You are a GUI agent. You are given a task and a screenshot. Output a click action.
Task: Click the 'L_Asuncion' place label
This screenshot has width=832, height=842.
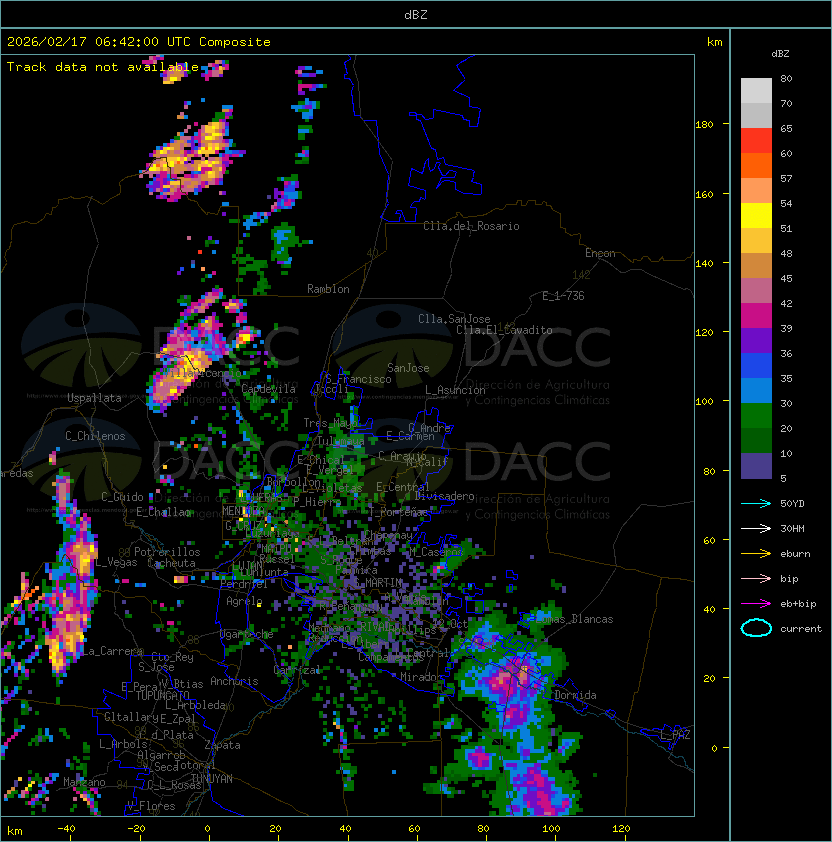pyautogui.click(x=455, y=390)
